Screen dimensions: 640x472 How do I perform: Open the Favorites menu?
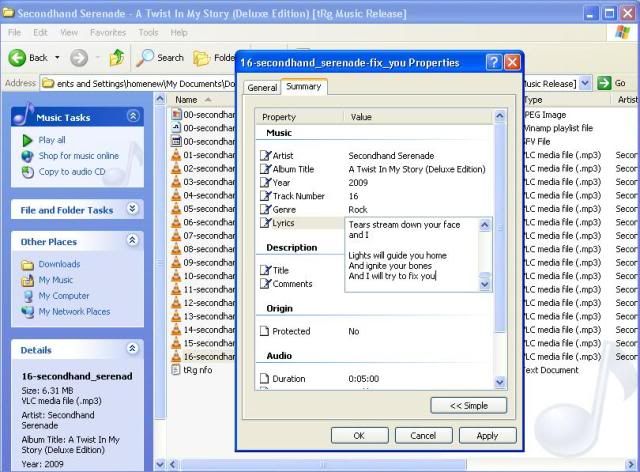coord(108,32)
